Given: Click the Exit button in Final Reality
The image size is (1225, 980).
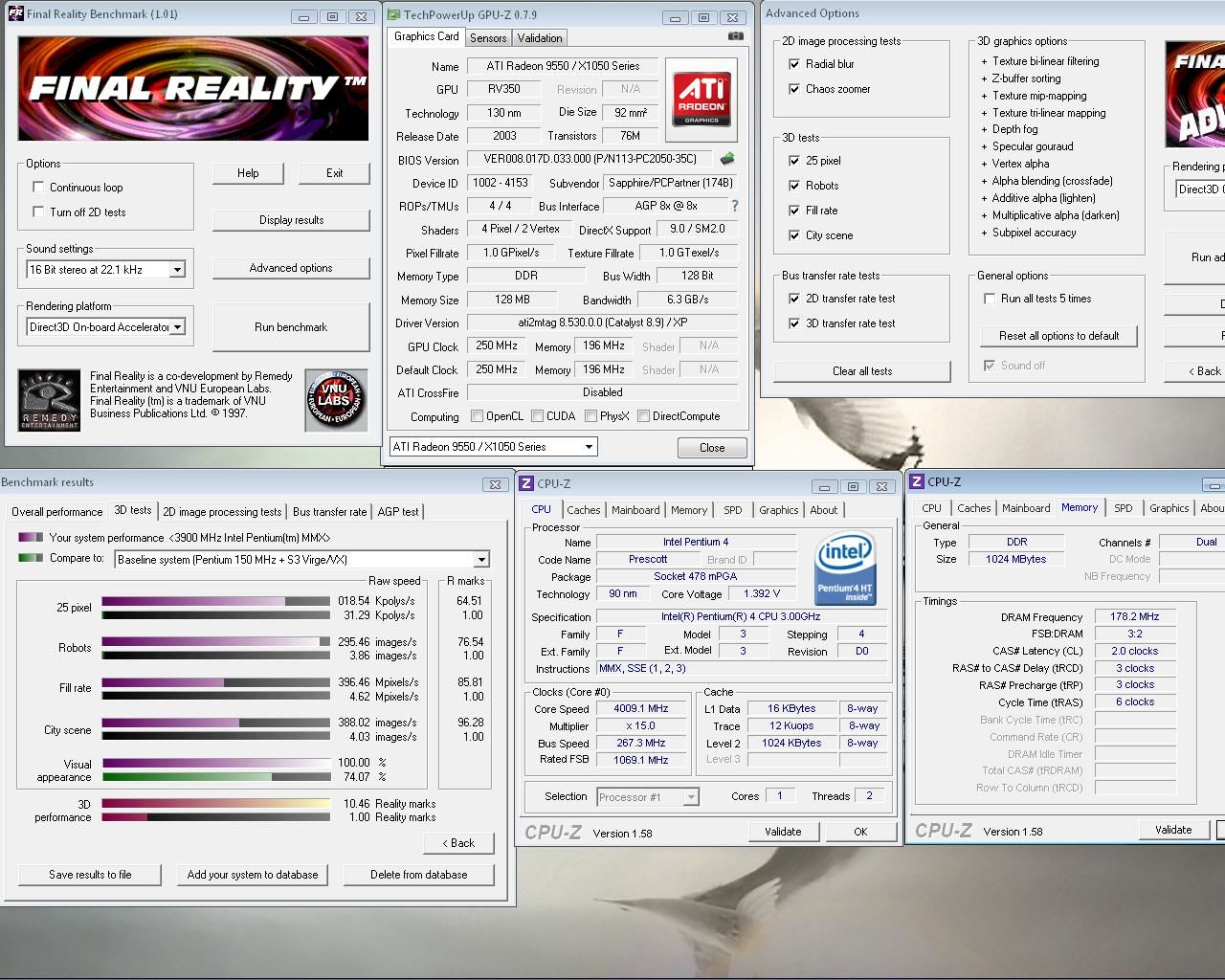Looking at the screenshot, I should click(334, 173).
